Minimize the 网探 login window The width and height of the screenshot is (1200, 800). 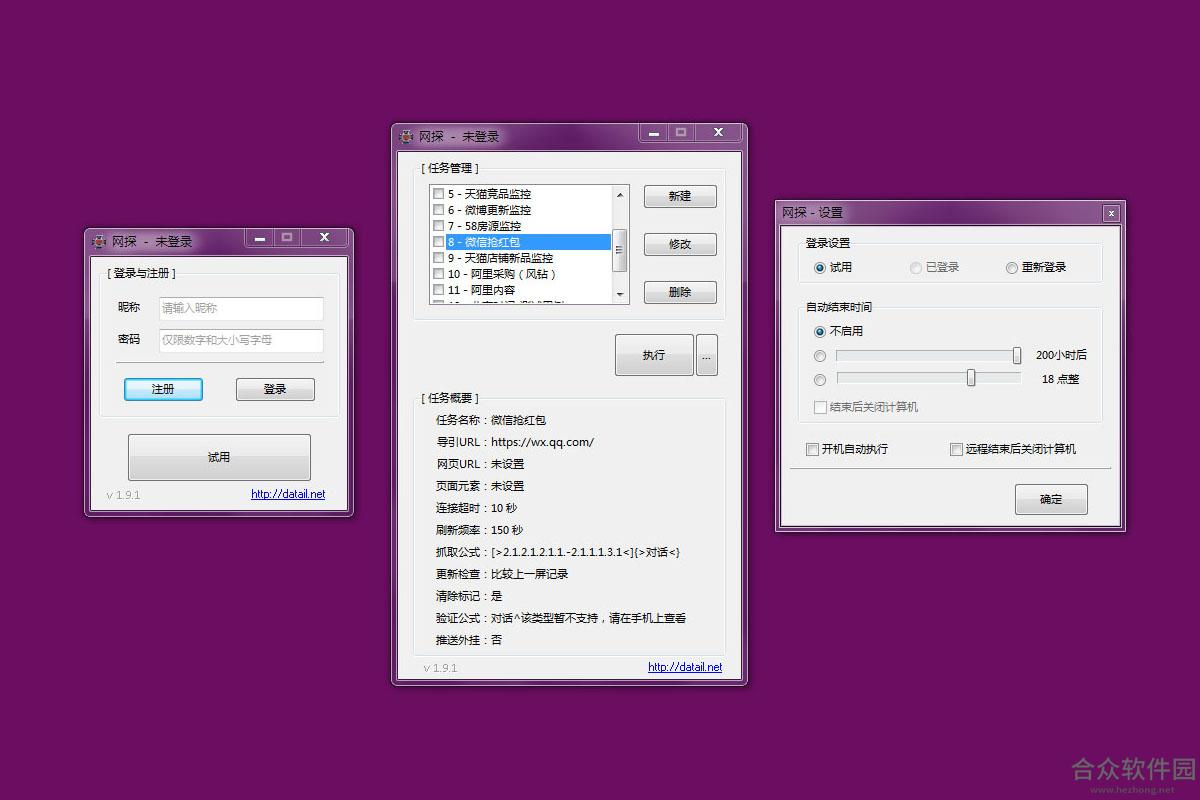click(259, 238)
